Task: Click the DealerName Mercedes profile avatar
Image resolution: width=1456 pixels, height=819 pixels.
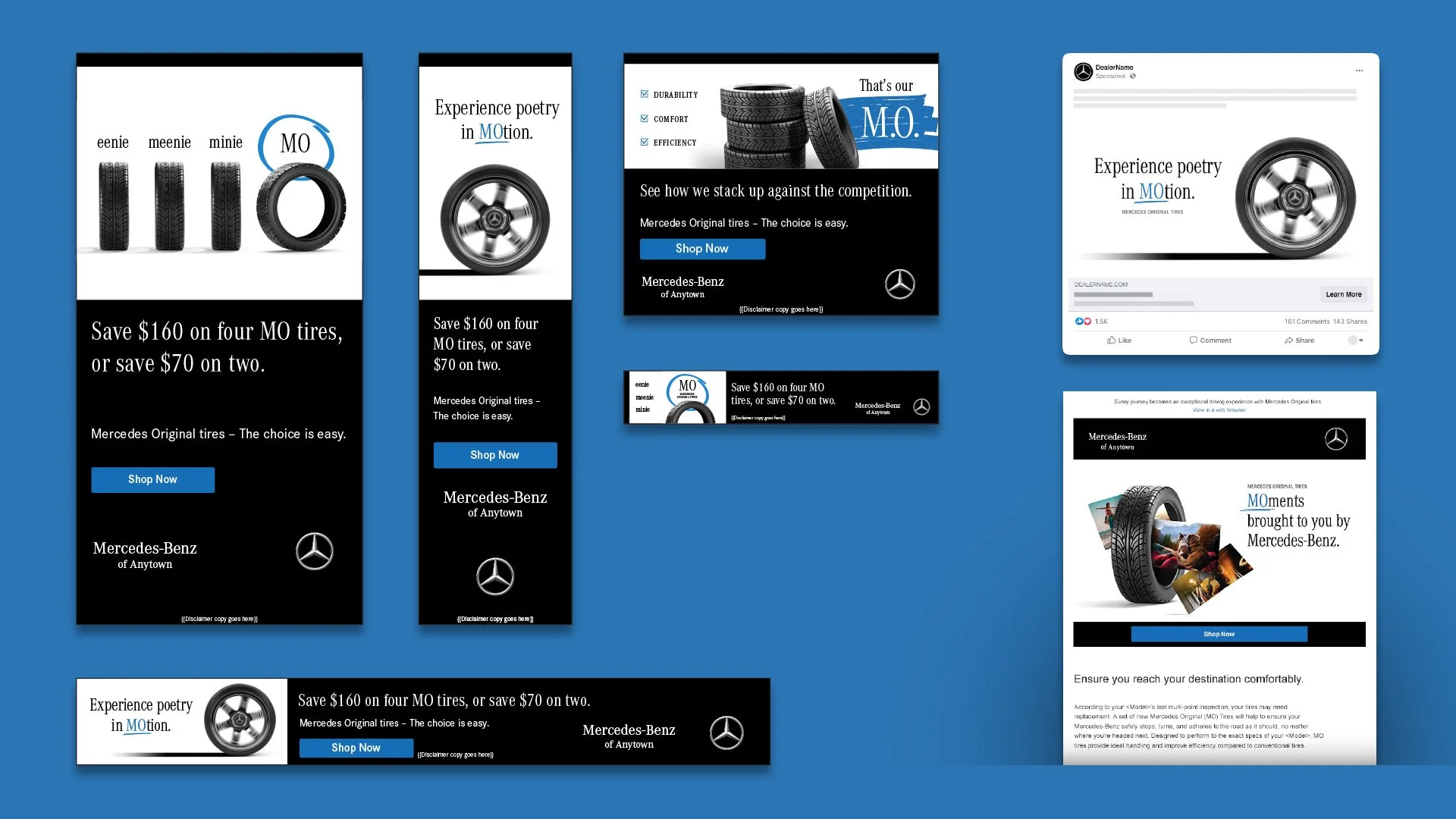Action: point(1083,71)
